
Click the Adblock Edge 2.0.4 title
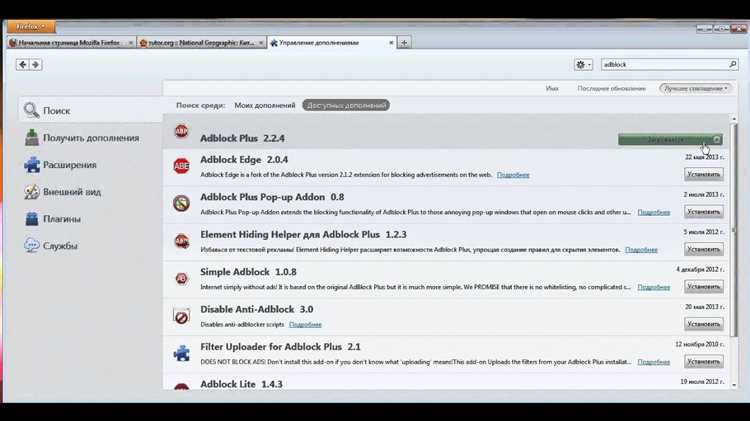(x=244, y=160)
